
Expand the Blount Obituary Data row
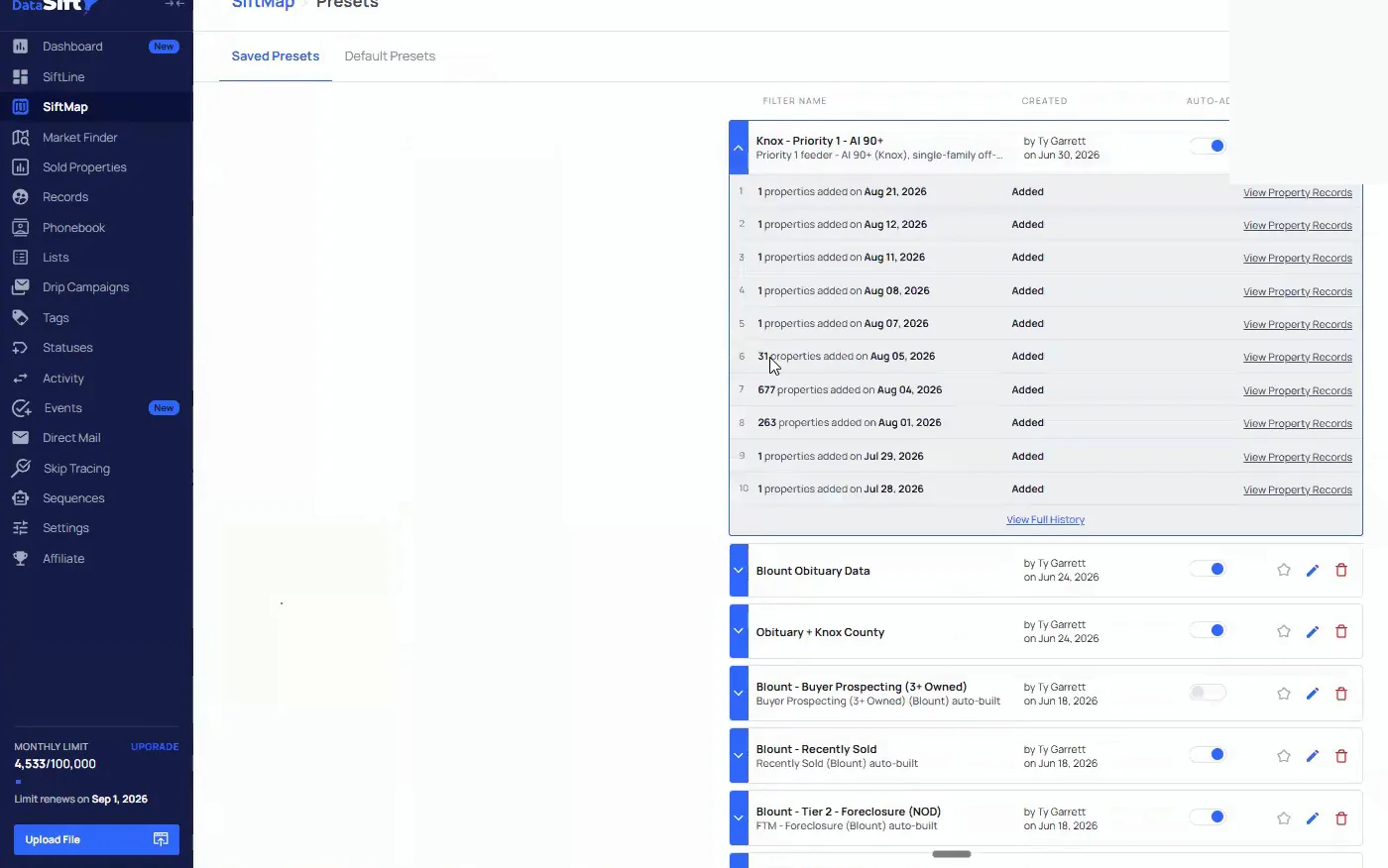(739, 571)
